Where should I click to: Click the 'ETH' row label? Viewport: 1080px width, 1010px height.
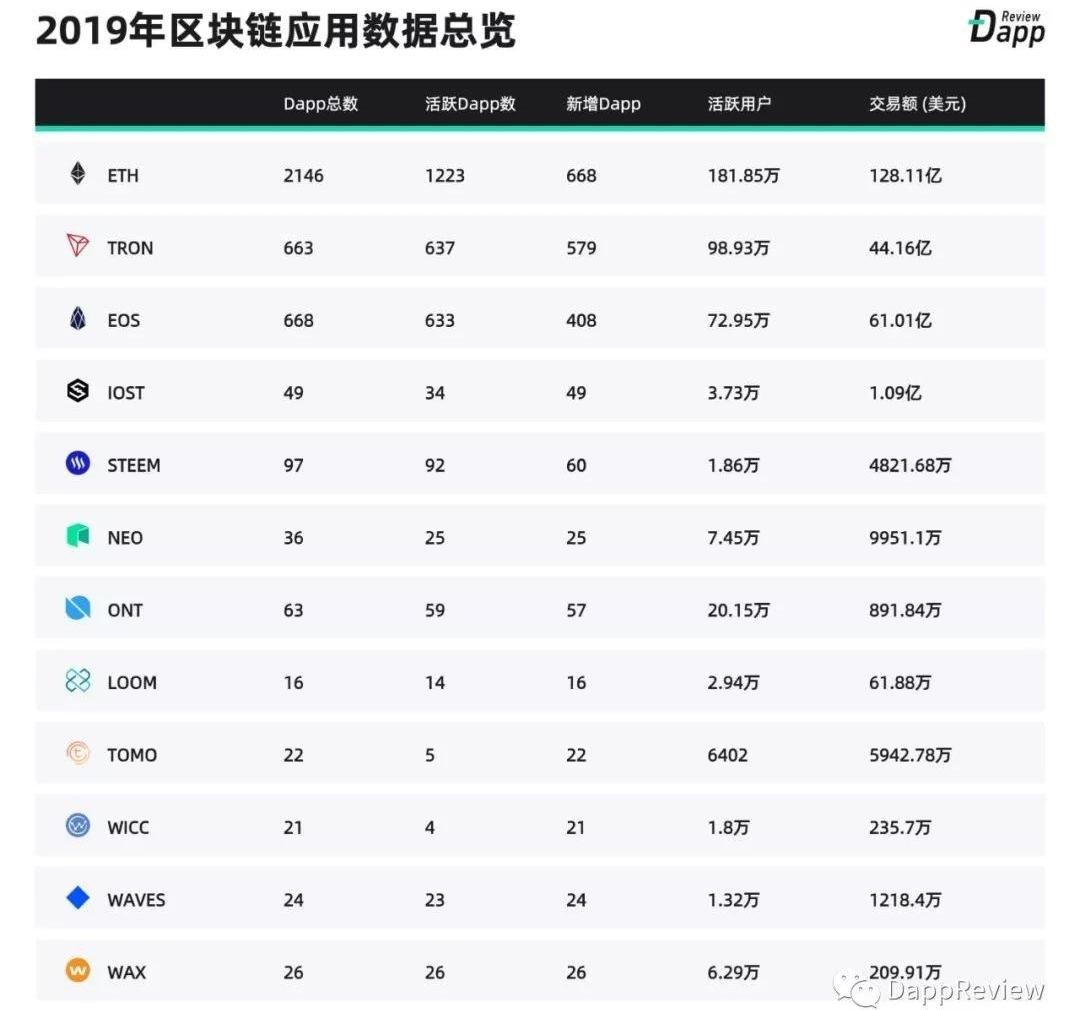[x=123, y=176]
